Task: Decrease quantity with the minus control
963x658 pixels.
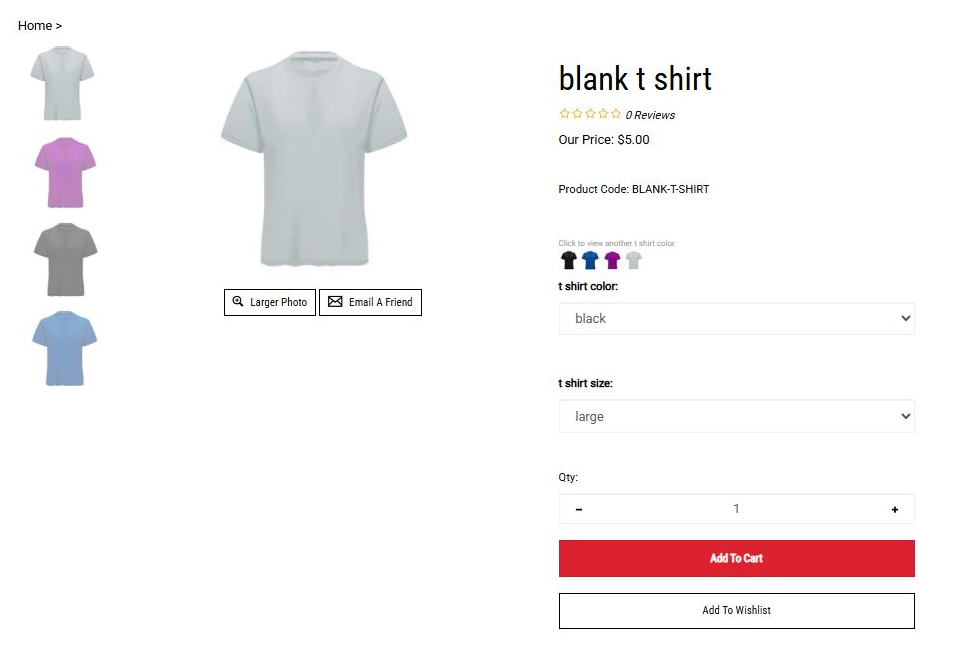Action: (578, 508)
